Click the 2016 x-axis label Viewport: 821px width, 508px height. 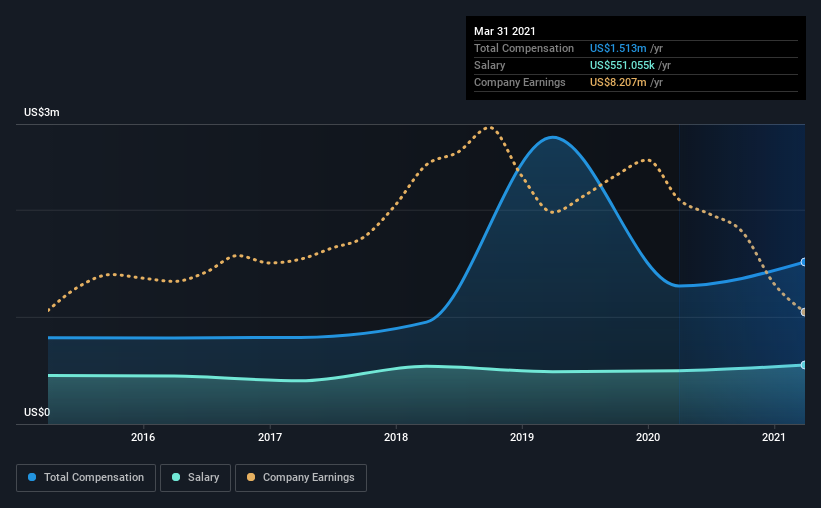pos(143,437)
